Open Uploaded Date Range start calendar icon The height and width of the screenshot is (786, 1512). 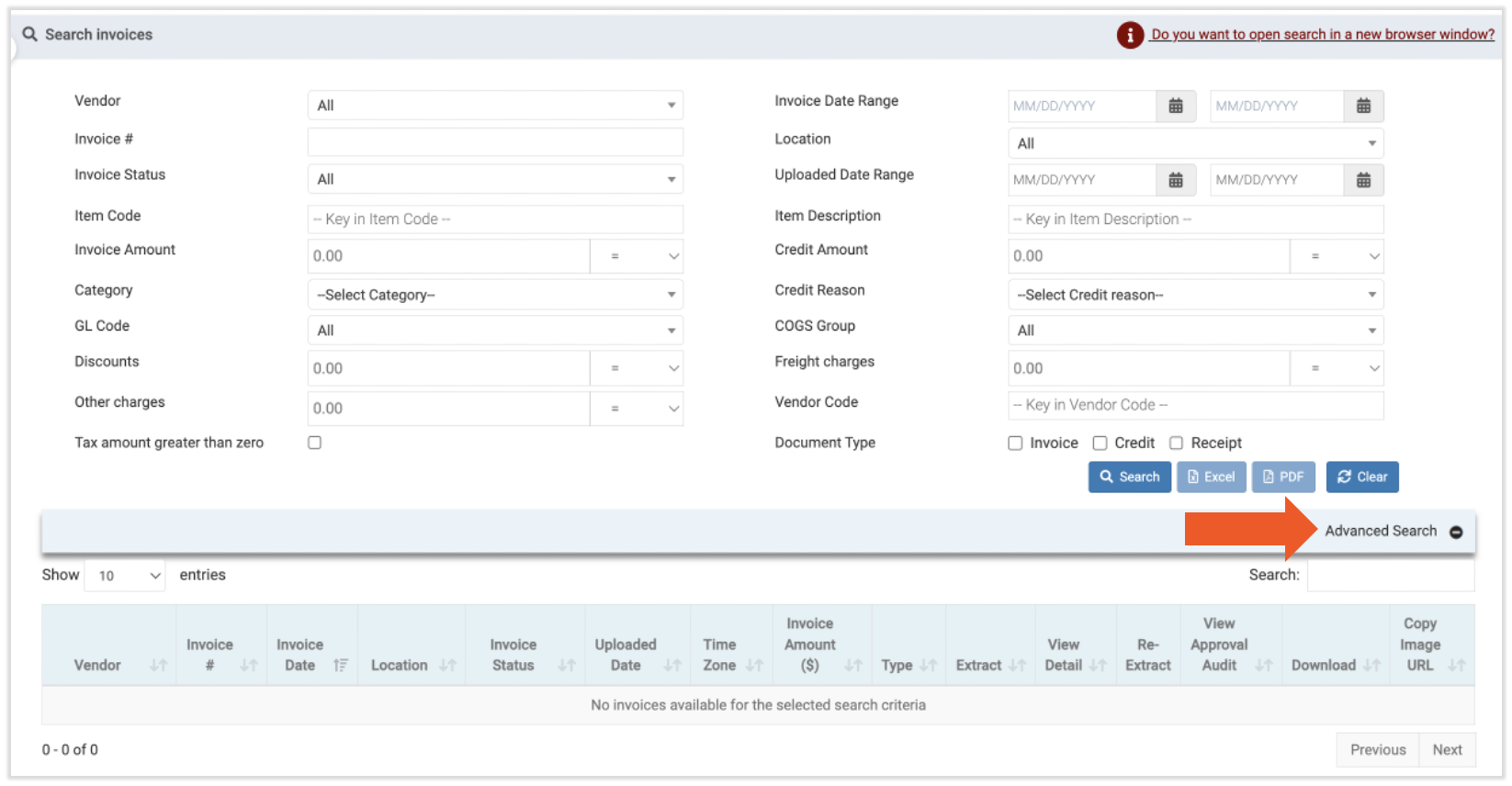pyautogui.click(x=1175, y=180)
